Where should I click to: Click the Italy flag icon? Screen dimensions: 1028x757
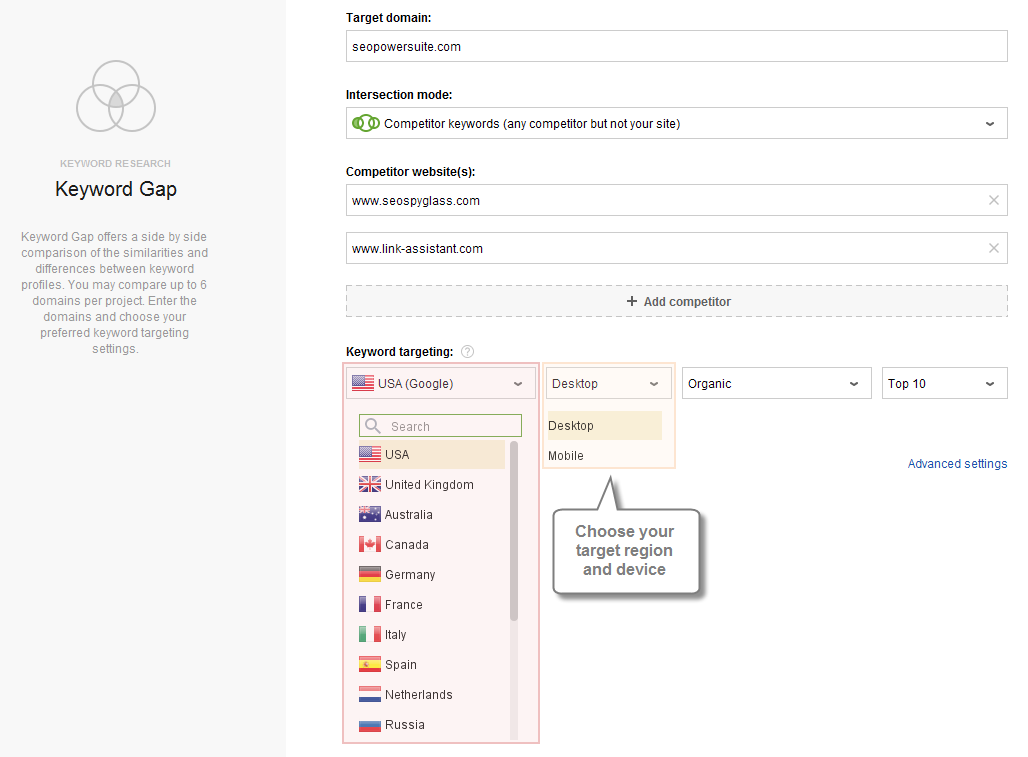pyautogui.click(x=370, y=634)
